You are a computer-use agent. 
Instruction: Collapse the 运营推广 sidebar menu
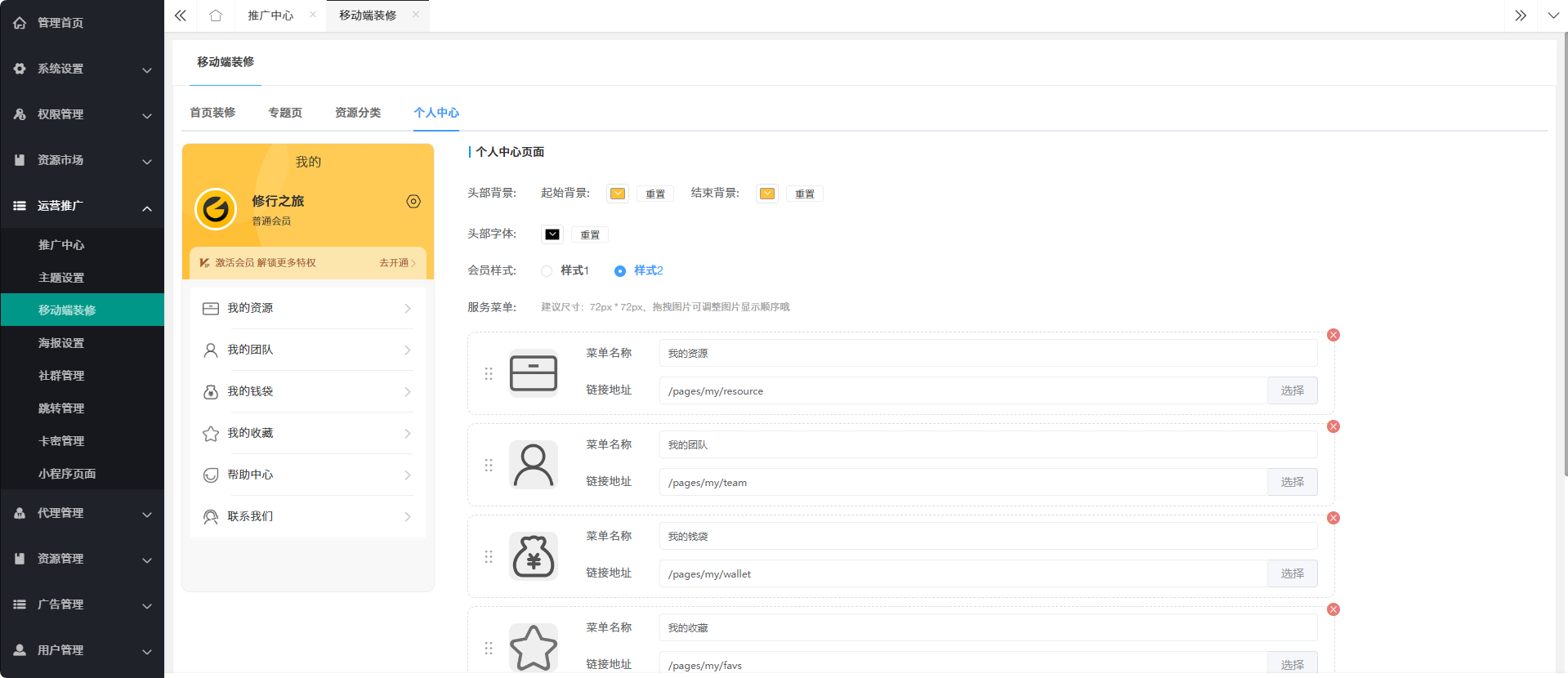pyautogui.click(x=82, y=206)
